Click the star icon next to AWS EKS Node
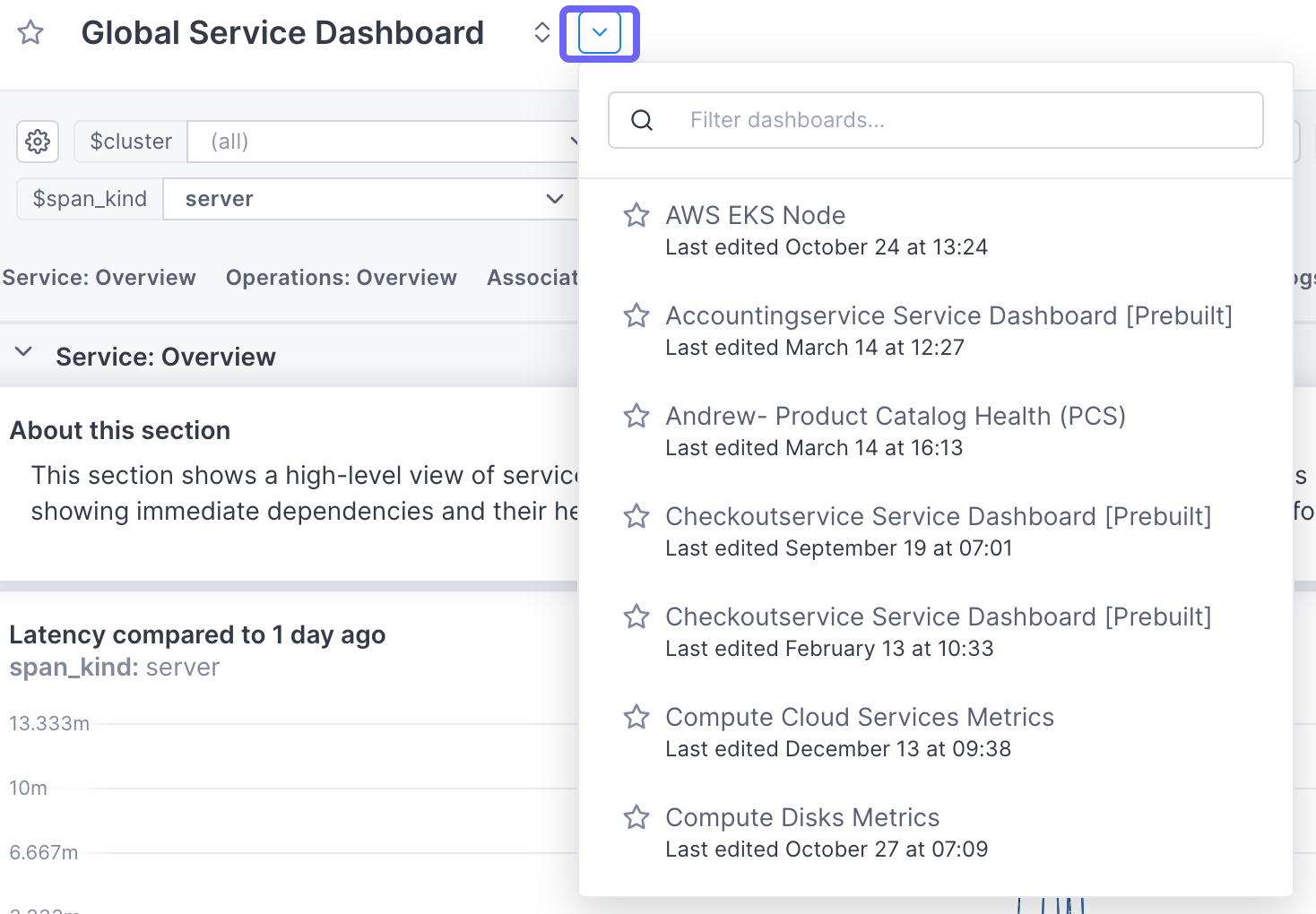 [x=636, y=215]
